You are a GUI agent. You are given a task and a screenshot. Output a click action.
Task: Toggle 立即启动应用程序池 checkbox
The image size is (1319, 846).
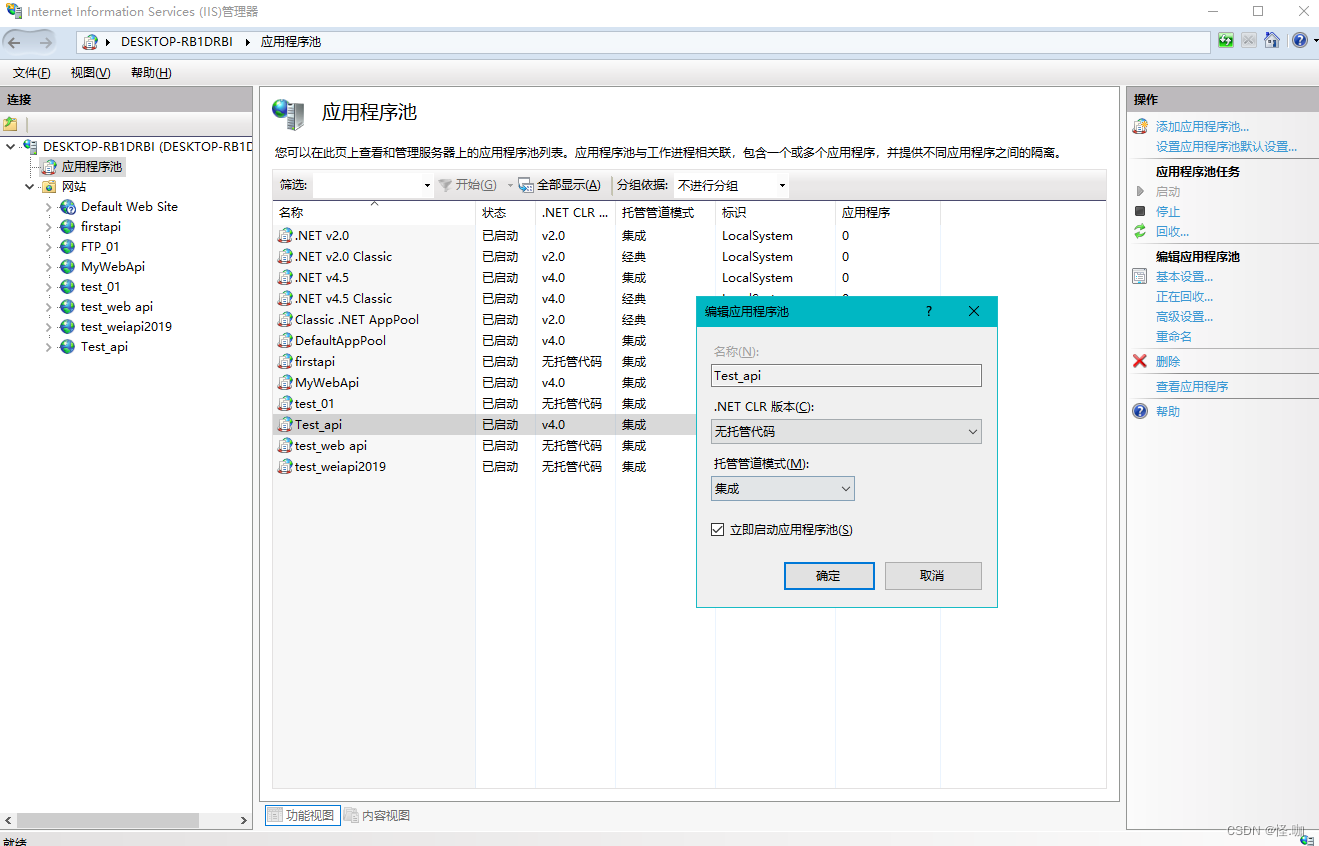717,530
